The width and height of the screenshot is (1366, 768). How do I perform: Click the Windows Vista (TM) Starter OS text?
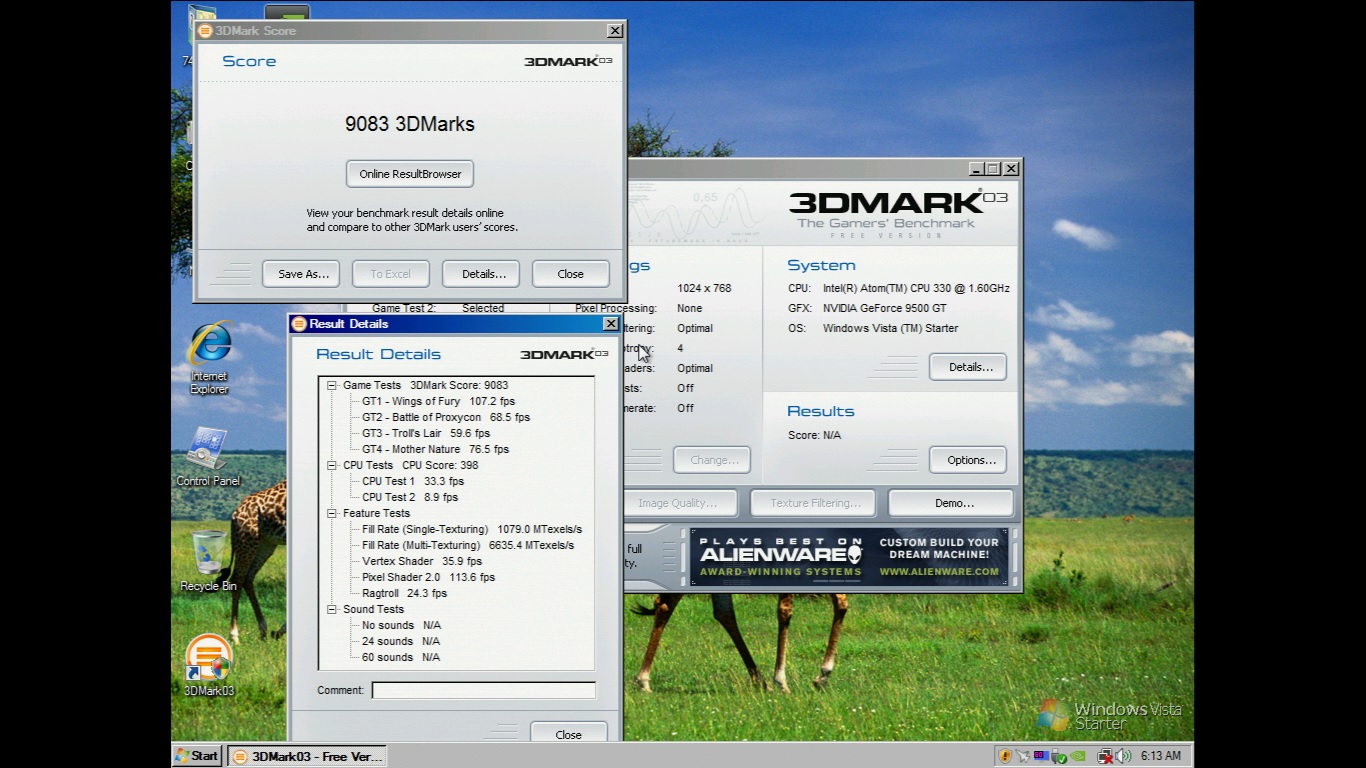pyautogui.click(x=890, y=328)
